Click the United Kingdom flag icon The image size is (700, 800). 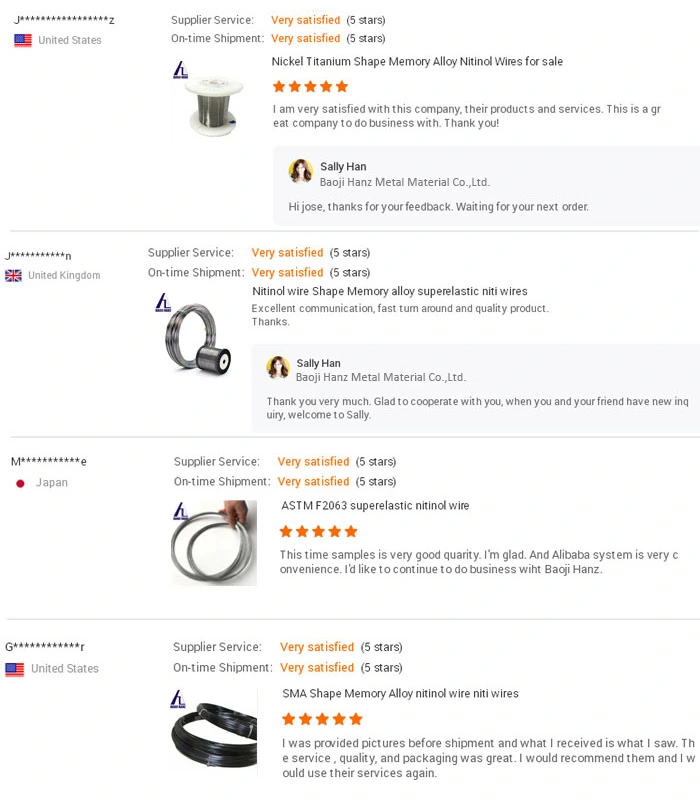point(13,276)
